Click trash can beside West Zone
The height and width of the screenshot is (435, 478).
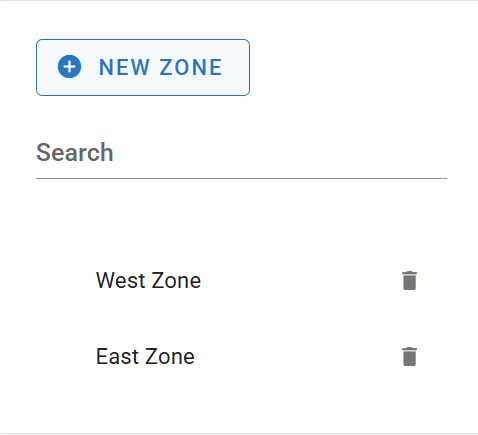(x=409, y=281)
